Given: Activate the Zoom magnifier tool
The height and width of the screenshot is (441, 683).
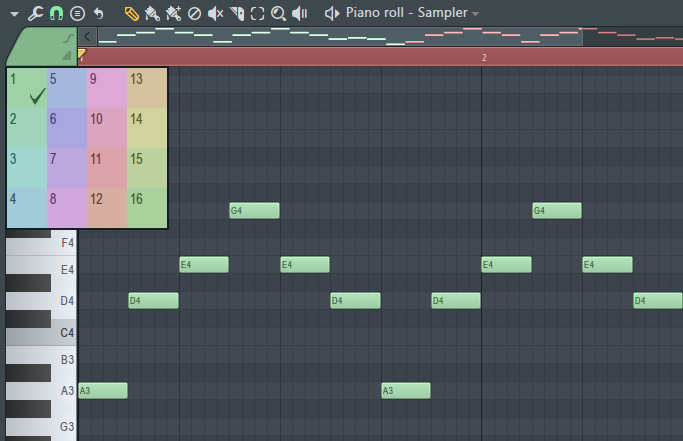Looking at the screenshot, I should click(278, 13).
